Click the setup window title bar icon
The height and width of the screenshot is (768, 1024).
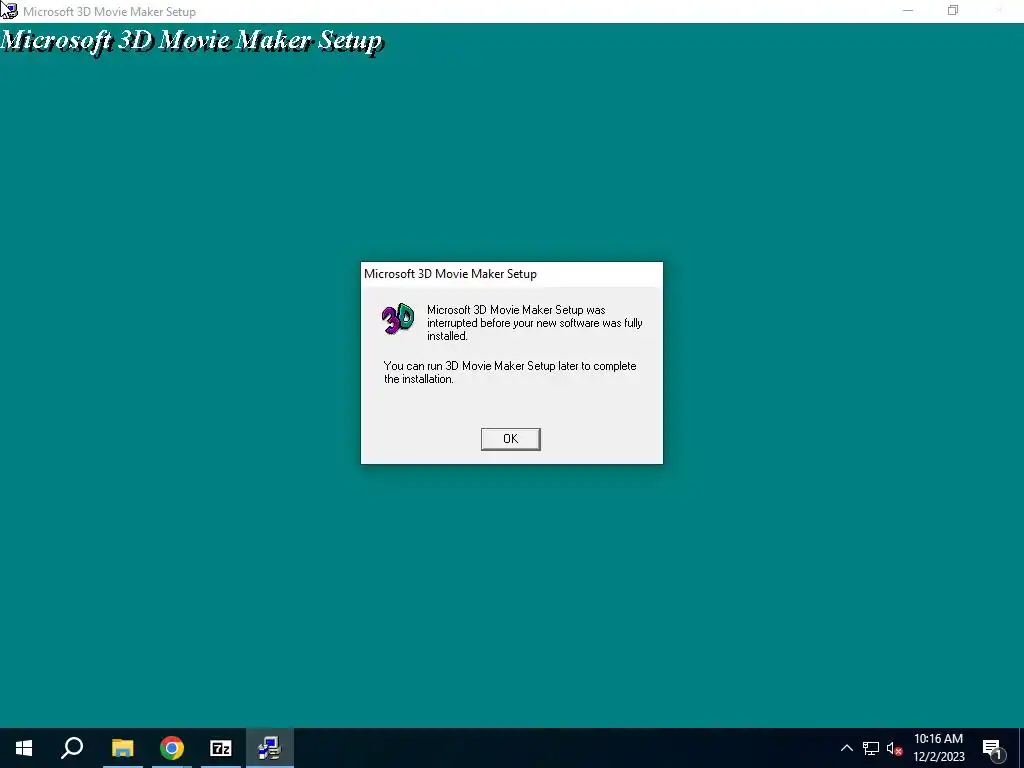click(9, 10)
